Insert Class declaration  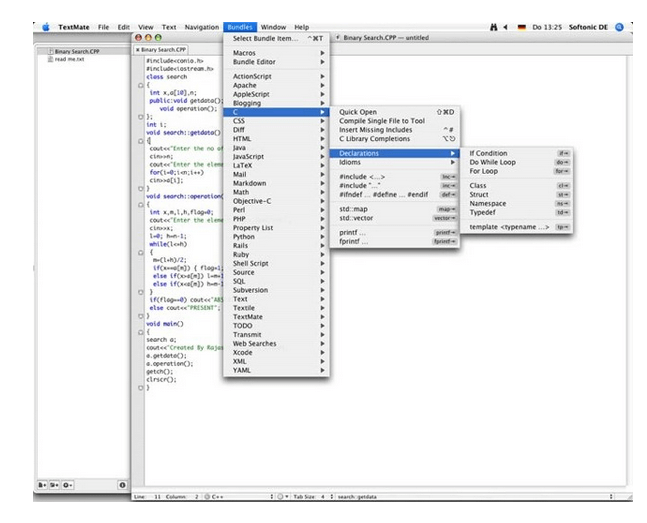coord(516,186)
